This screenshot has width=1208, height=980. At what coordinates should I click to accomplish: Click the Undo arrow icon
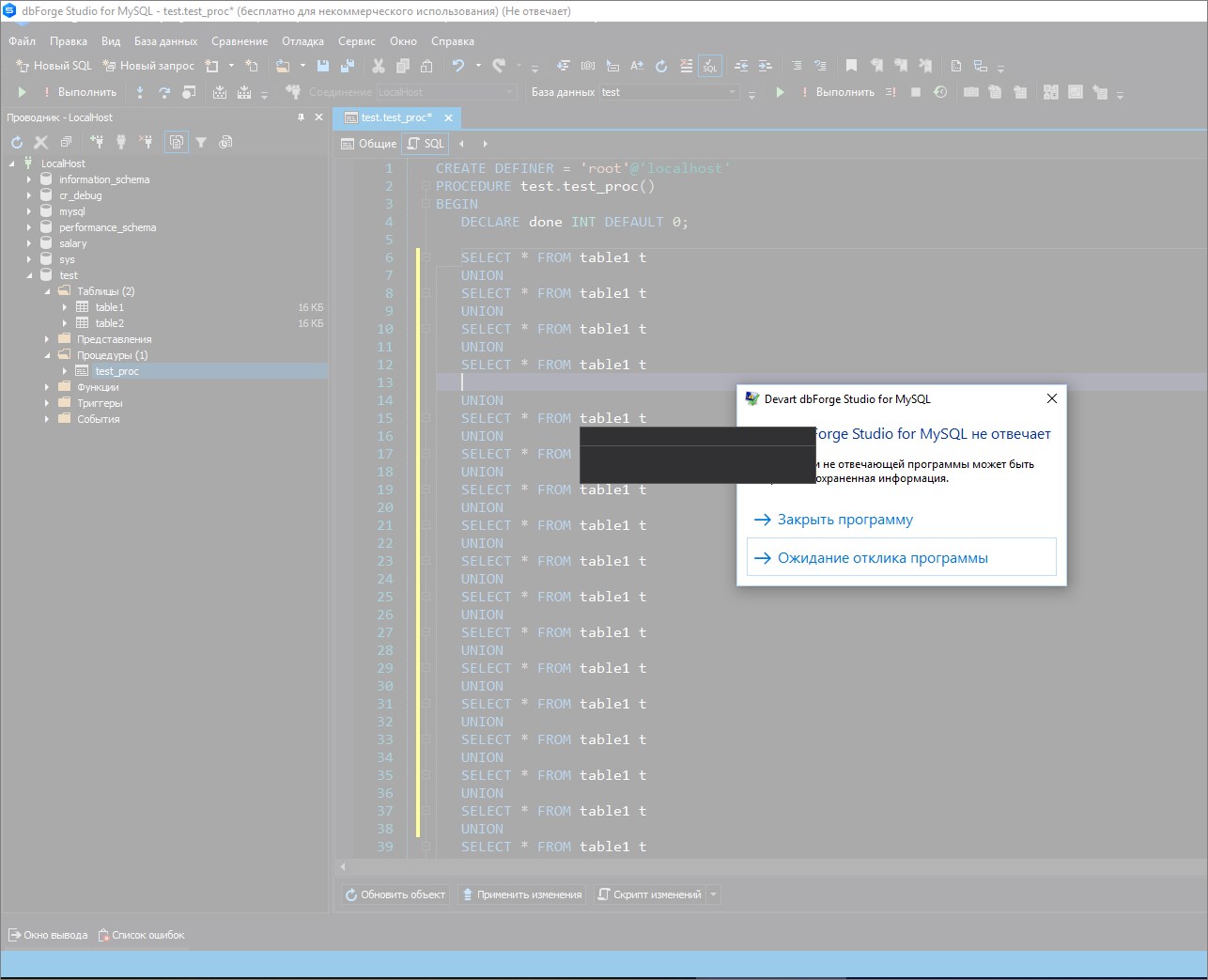tap(458, 66)
